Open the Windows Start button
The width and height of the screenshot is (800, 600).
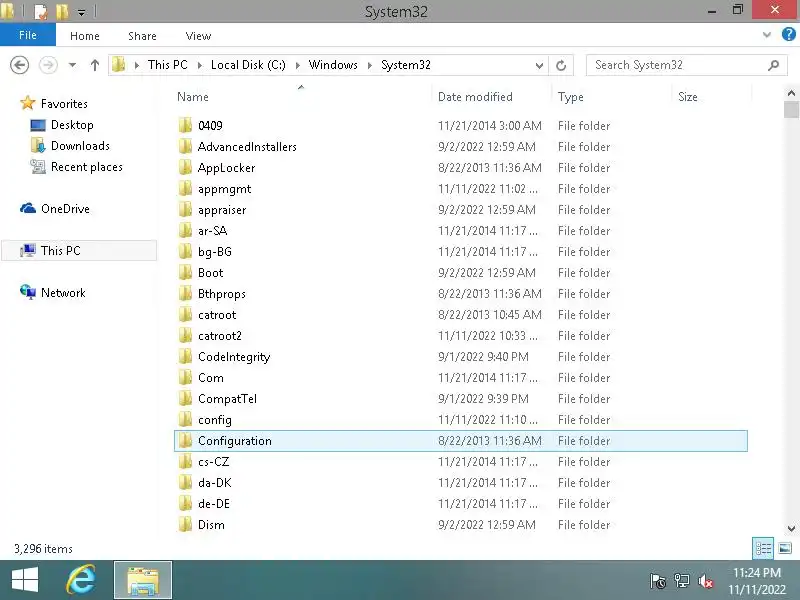[x=24, y=580]
